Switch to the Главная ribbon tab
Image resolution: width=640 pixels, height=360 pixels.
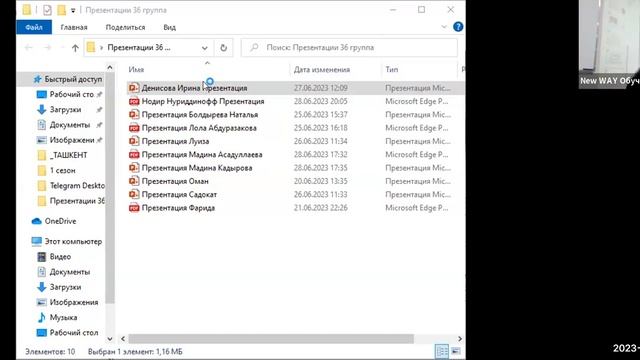click(x=74, y=27)
